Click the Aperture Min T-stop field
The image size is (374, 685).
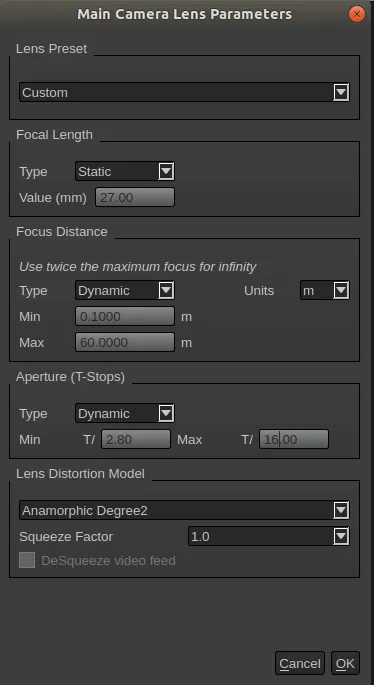136,439
